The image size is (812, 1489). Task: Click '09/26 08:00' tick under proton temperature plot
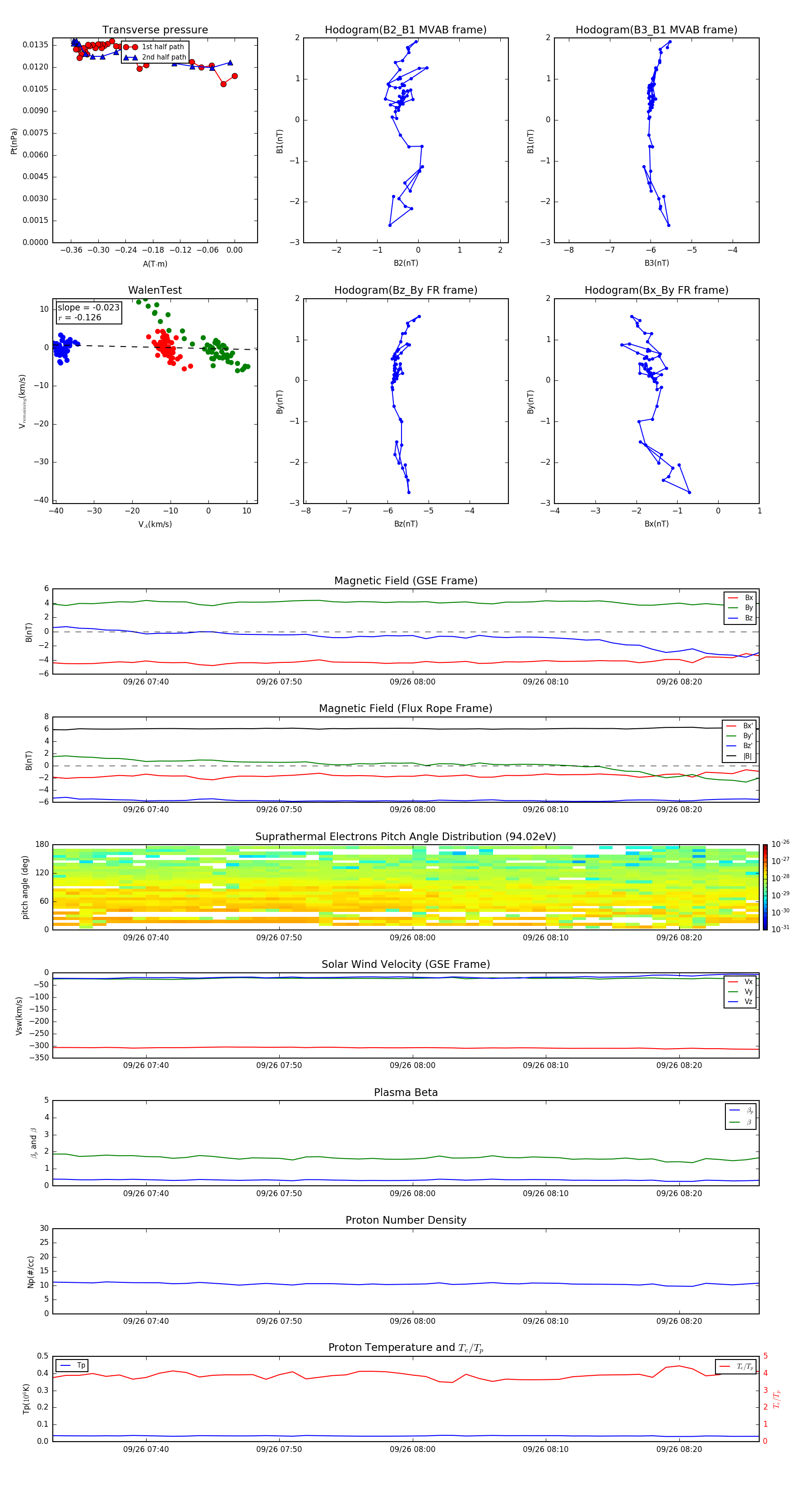click(x=413, y=1449)
